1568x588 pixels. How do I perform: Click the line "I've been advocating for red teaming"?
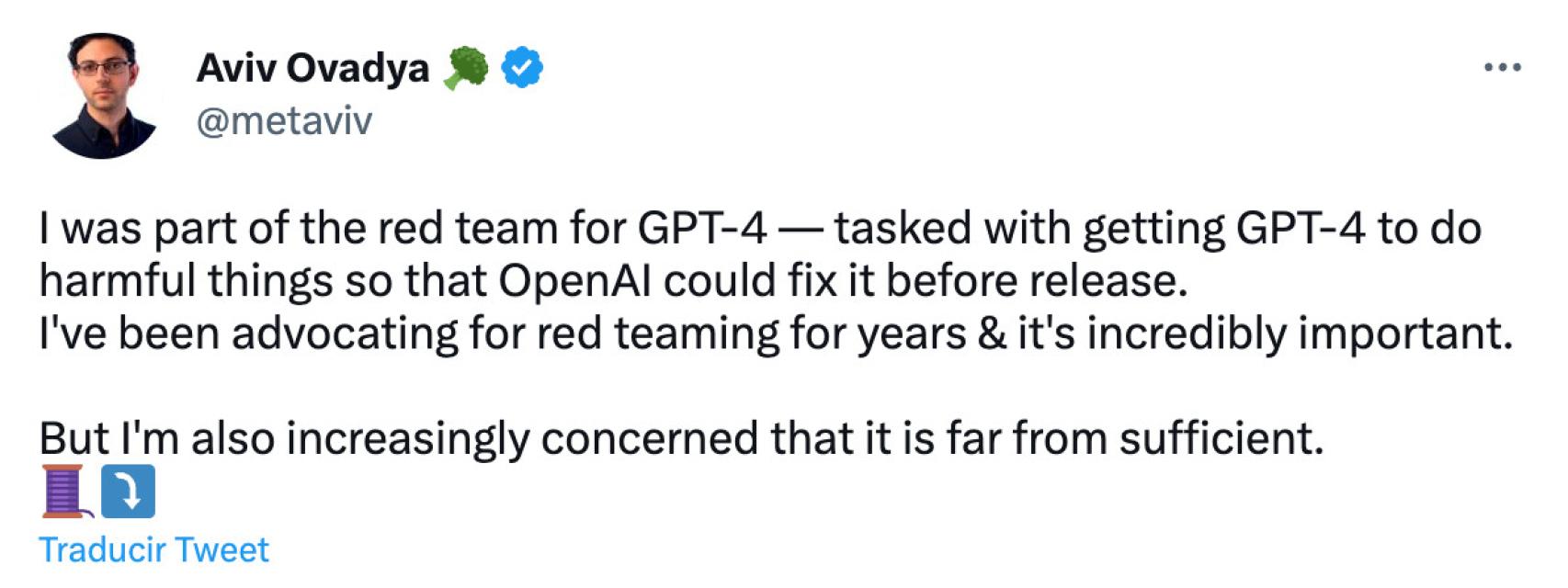[x=776, y=334]
